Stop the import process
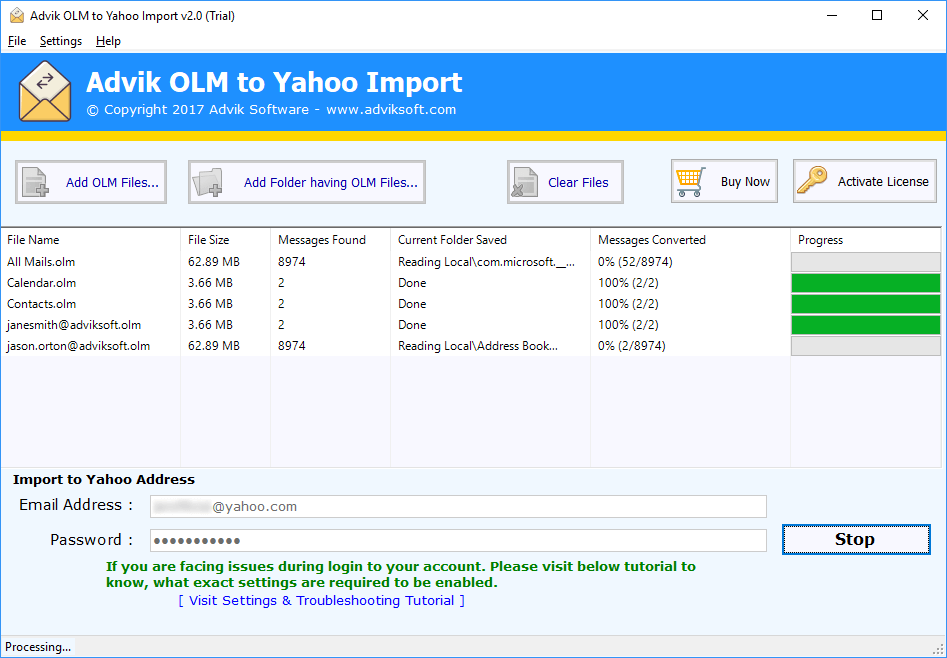 tap(856, 540)
